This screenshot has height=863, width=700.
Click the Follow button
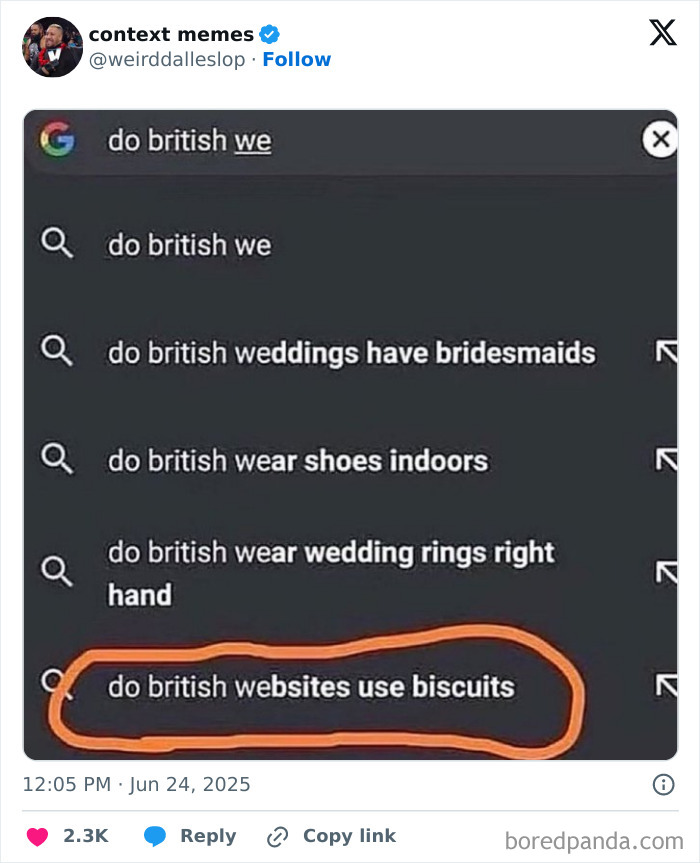click(x=297, y=59)
